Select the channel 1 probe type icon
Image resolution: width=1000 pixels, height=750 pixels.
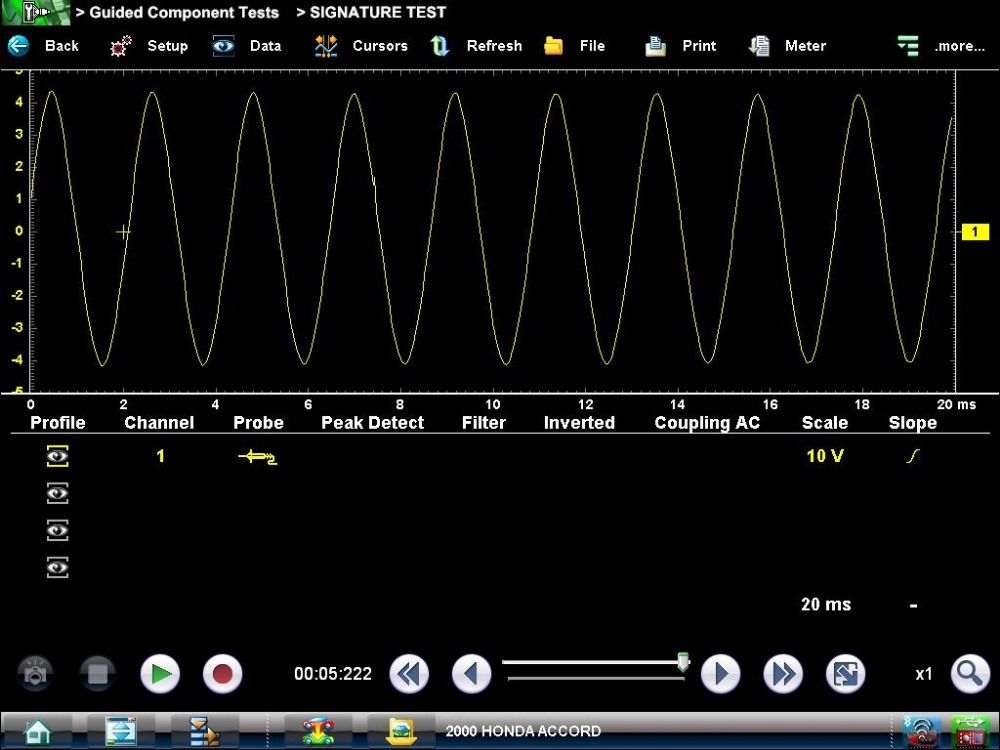[258, 457]
